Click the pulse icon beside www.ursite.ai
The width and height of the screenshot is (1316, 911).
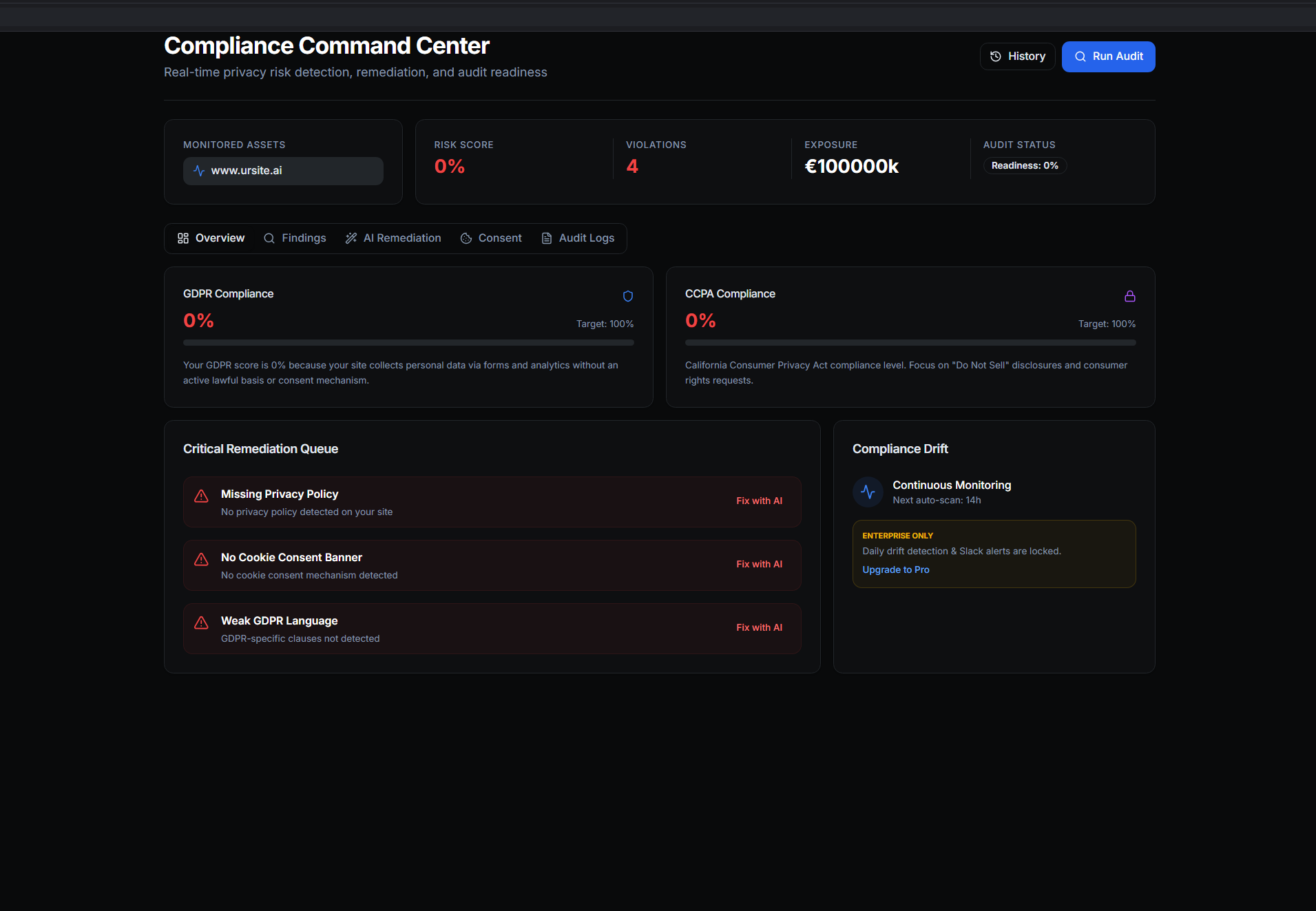tap(199, 171)
